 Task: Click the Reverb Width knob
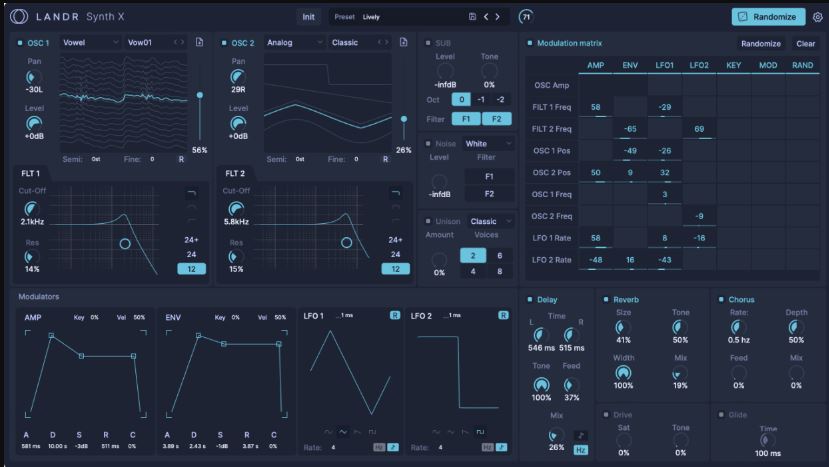click(623, 373)
